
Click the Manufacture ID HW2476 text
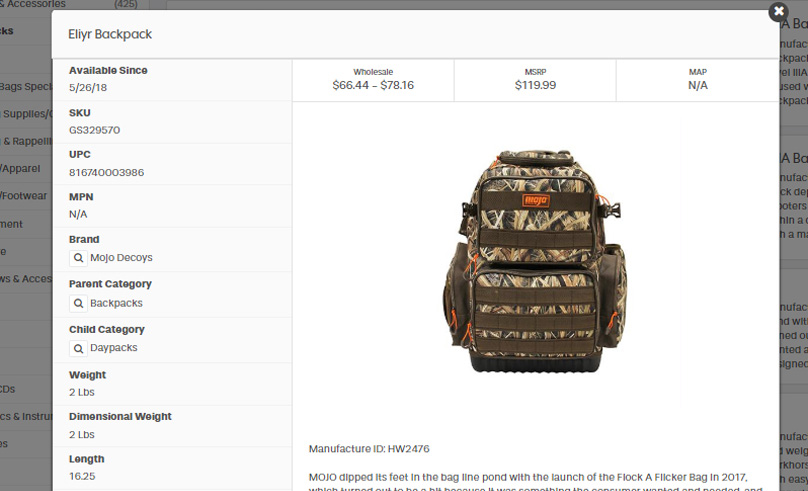[369, 449]
